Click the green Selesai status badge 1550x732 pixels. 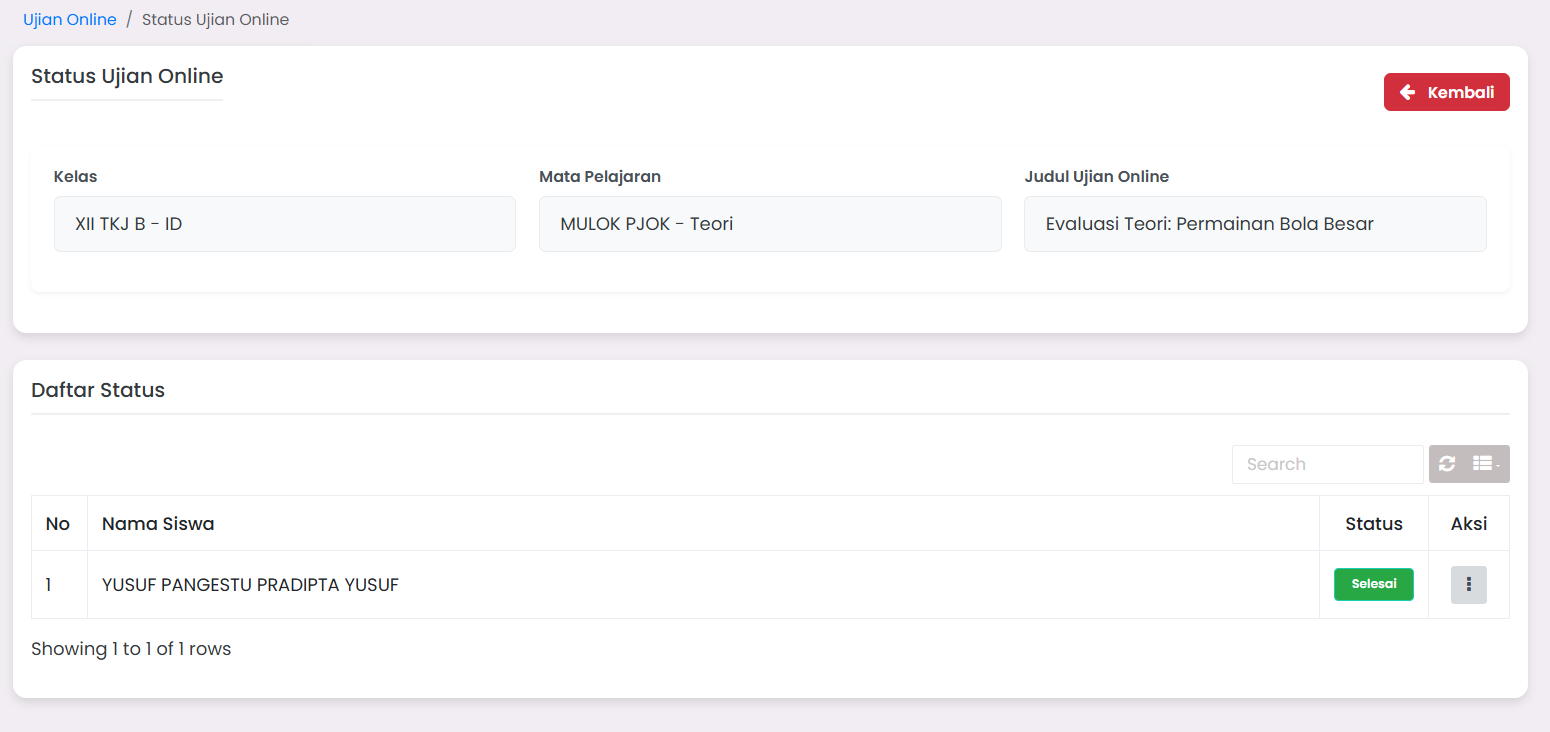(1373, 584)
